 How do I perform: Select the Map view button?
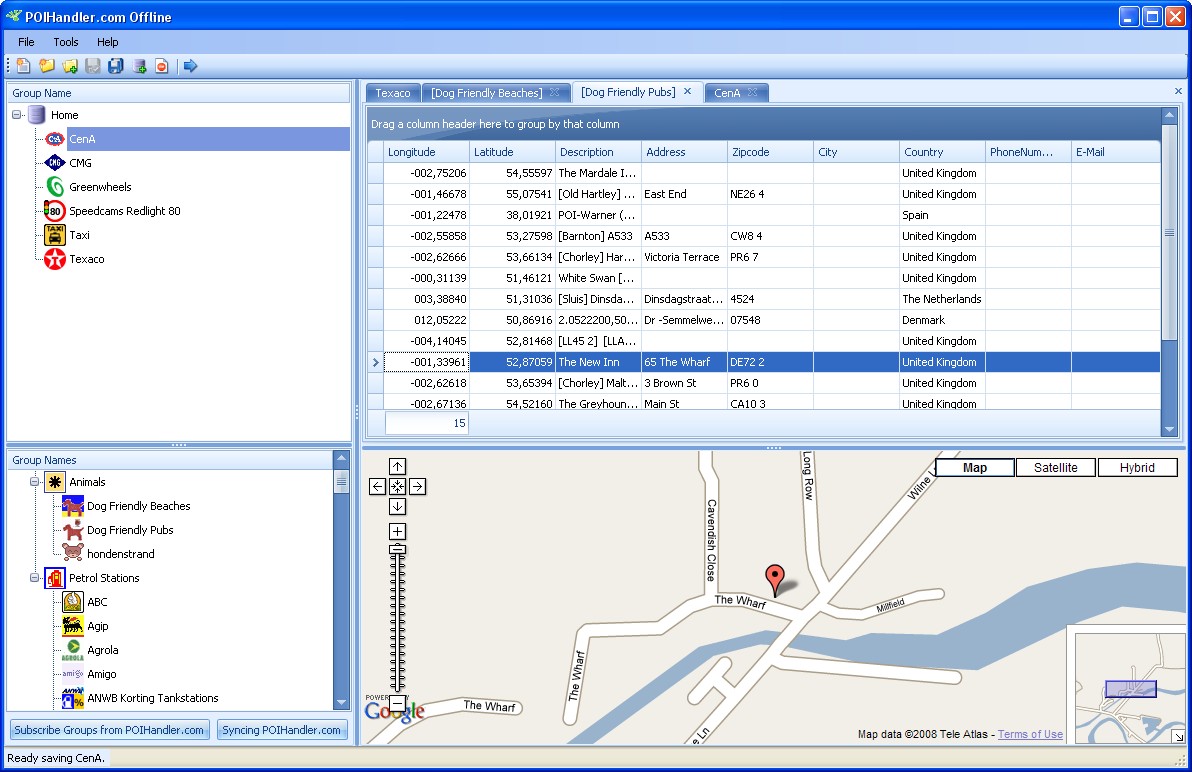tap(975, 468)
